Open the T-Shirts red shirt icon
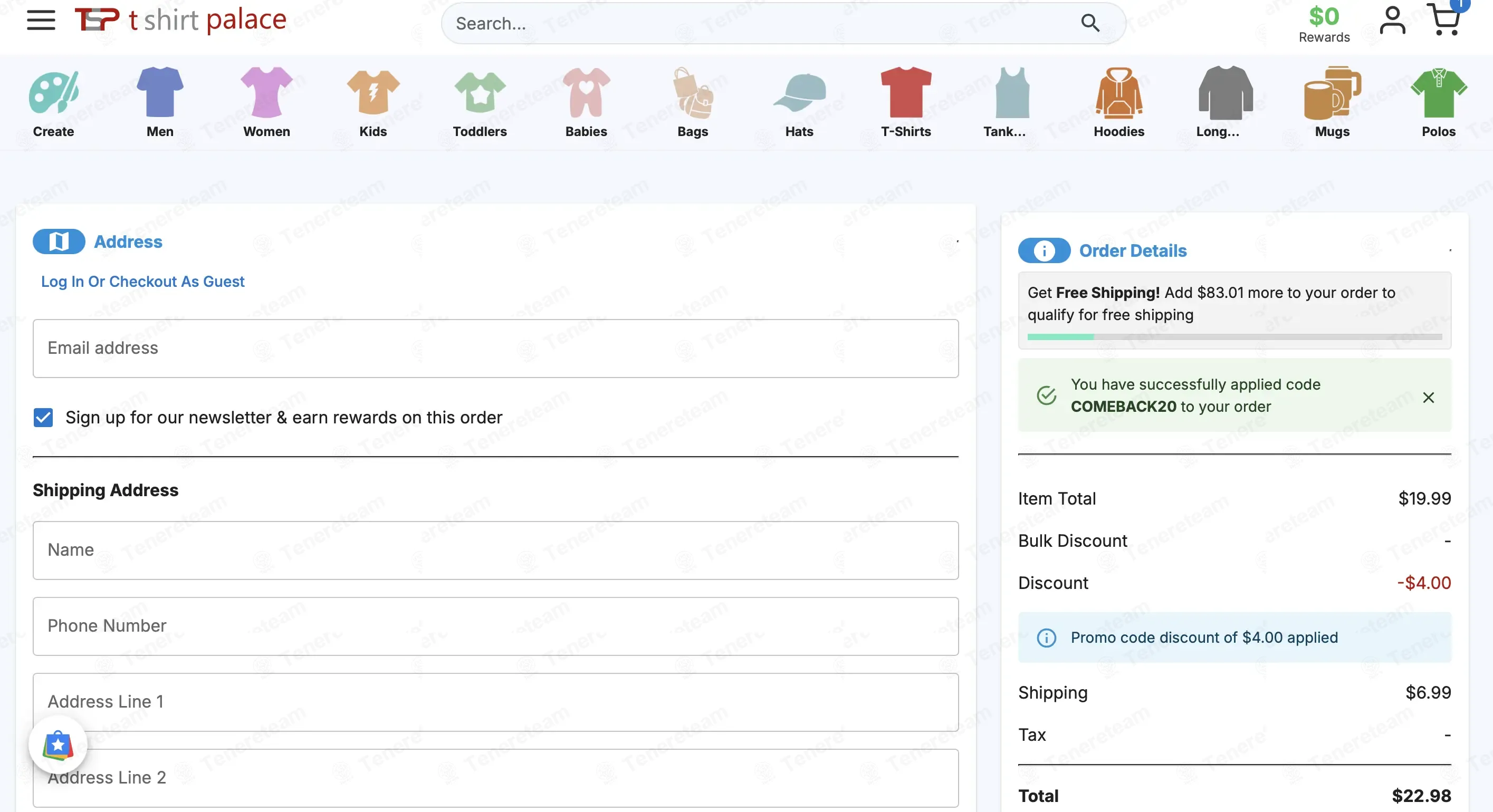 coord(906,92)
